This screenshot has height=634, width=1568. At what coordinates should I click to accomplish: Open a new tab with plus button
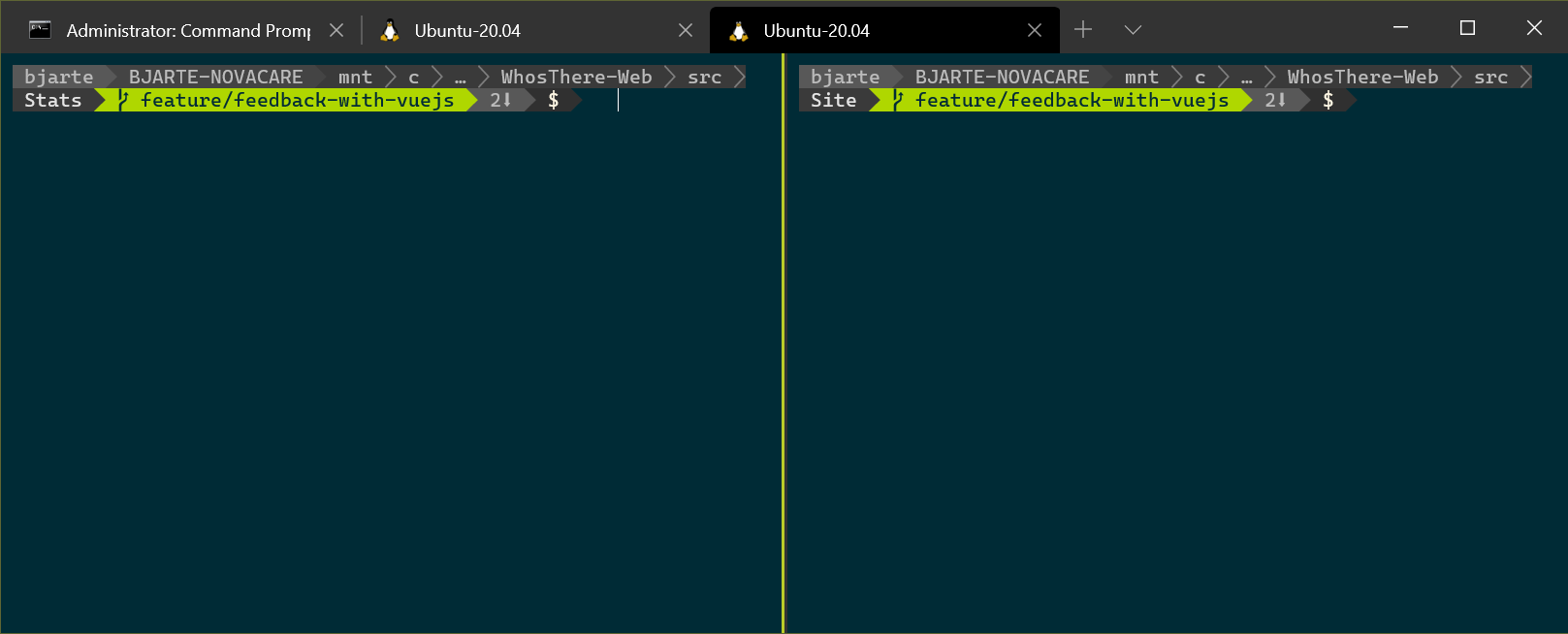coord(1083,30)
